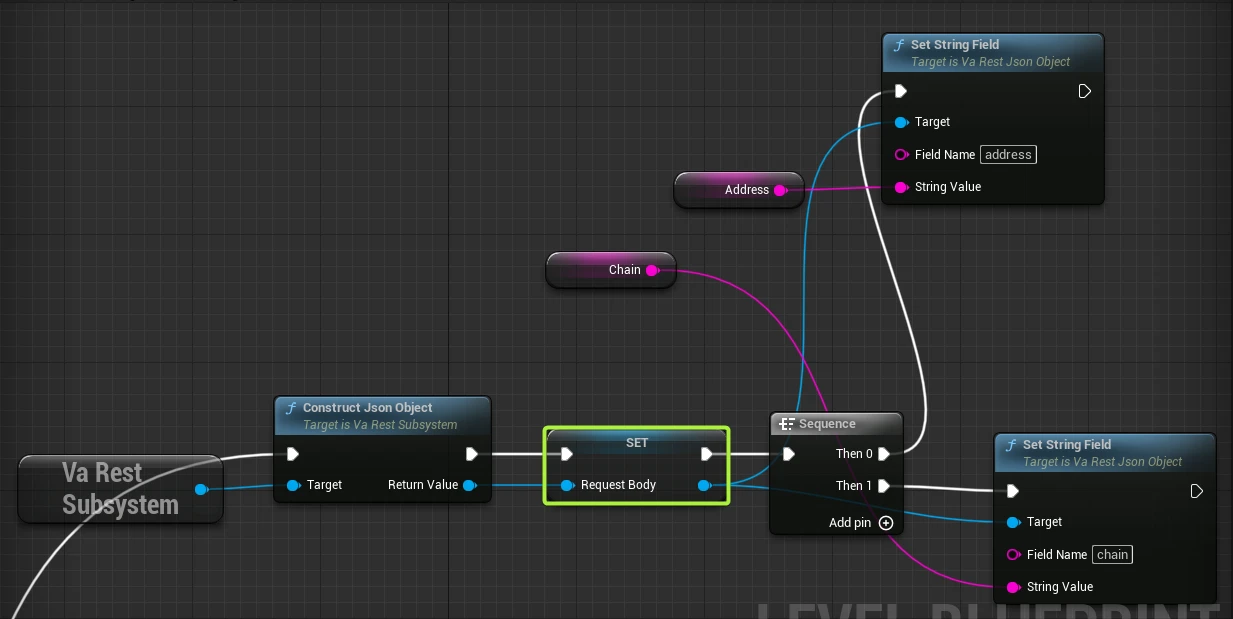Select the SET Request Body node header

pyautogui.click(x=637, y=442)
